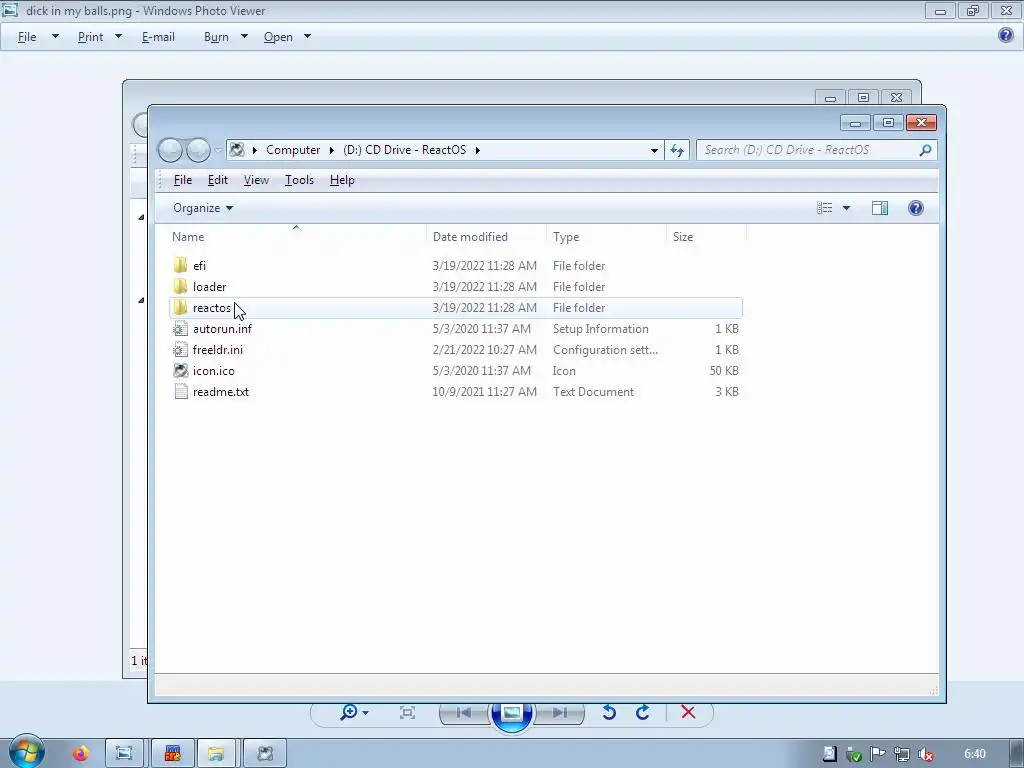
Task: Open the Explorer File menu
Action: pos(182,180)
